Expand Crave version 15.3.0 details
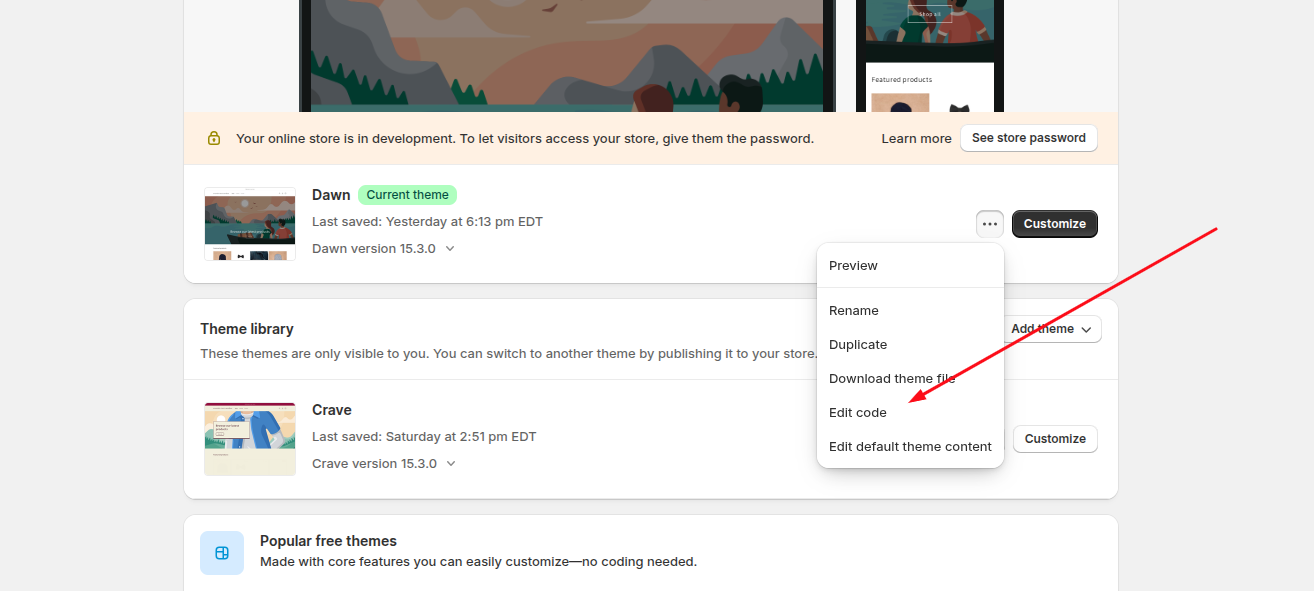 pyautogui.click(x=384, y=463)
